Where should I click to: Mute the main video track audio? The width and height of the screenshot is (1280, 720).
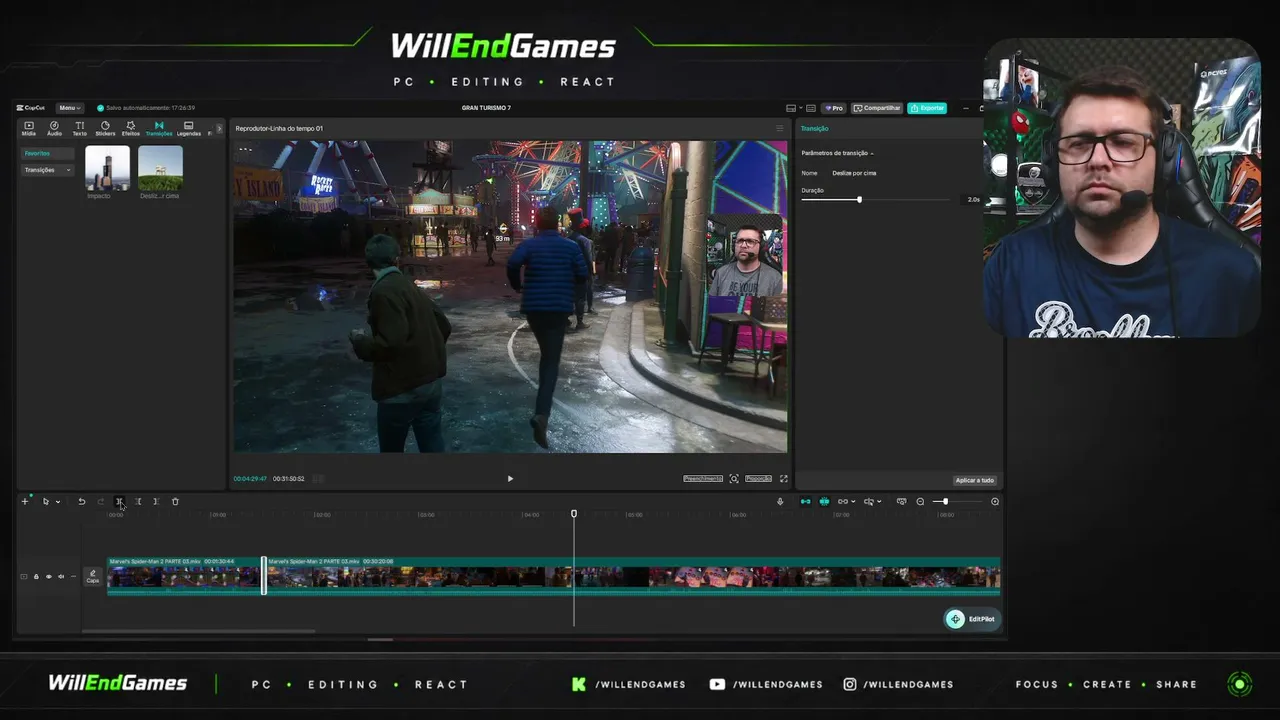point(60,576)
